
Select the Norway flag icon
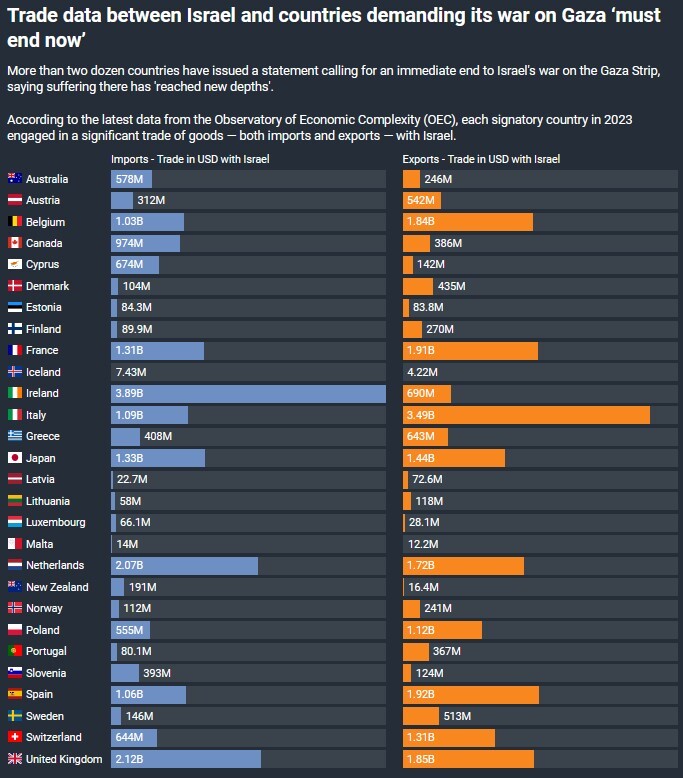[14, 608]
